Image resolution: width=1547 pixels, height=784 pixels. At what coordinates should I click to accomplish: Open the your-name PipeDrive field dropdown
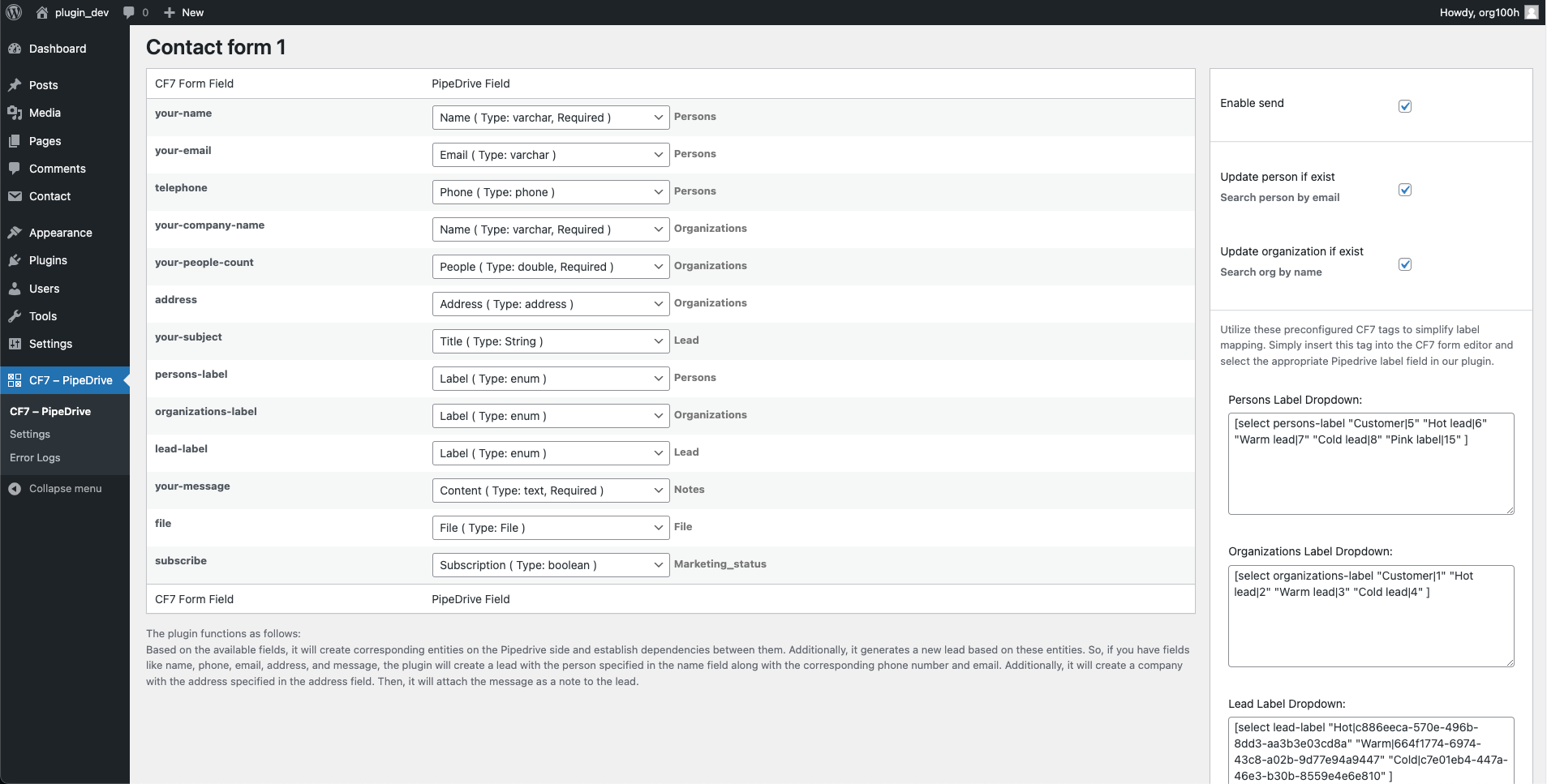[x=551, y=118]
